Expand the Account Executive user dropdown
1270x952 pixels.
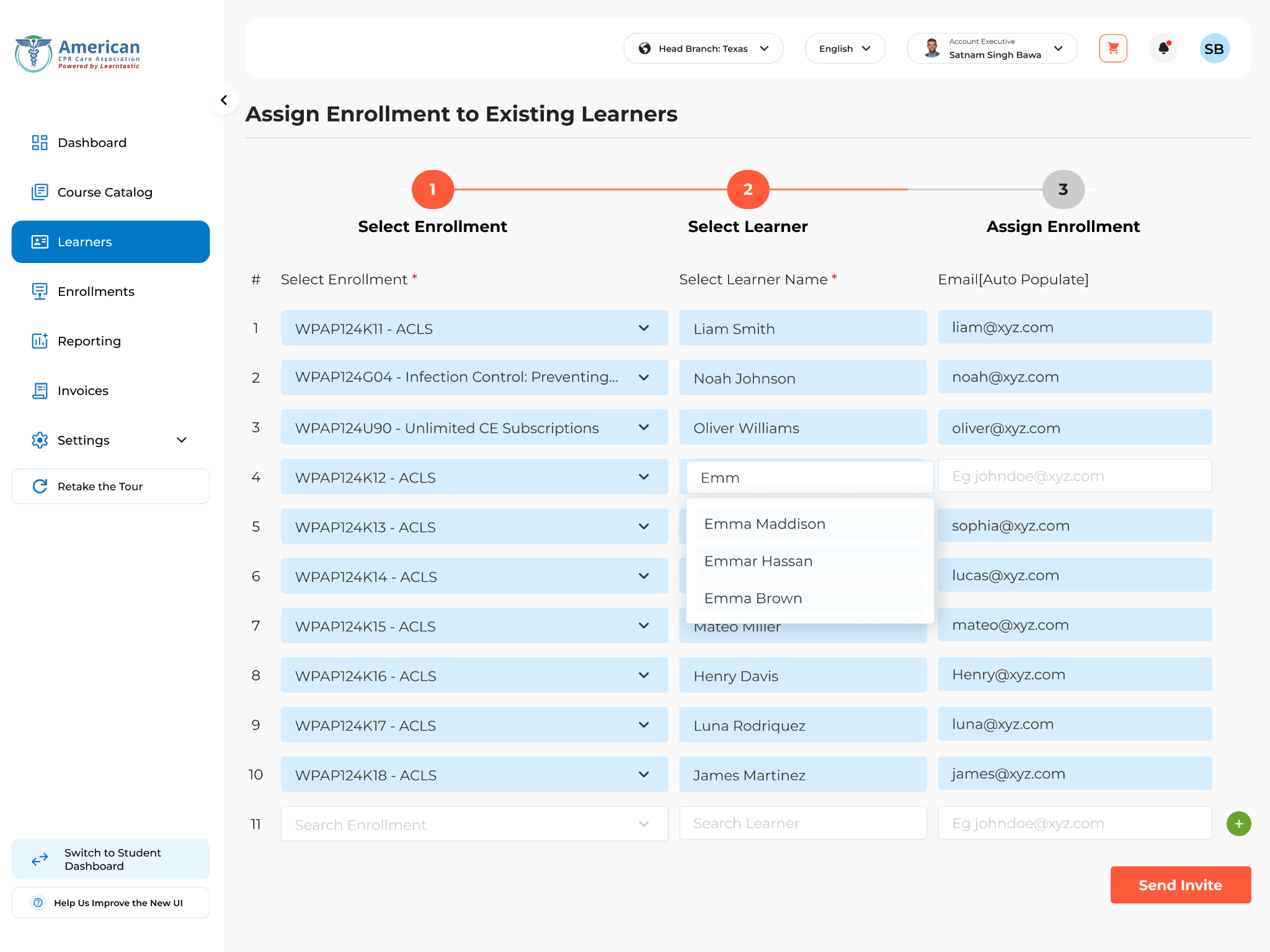[x=992, y=48]
